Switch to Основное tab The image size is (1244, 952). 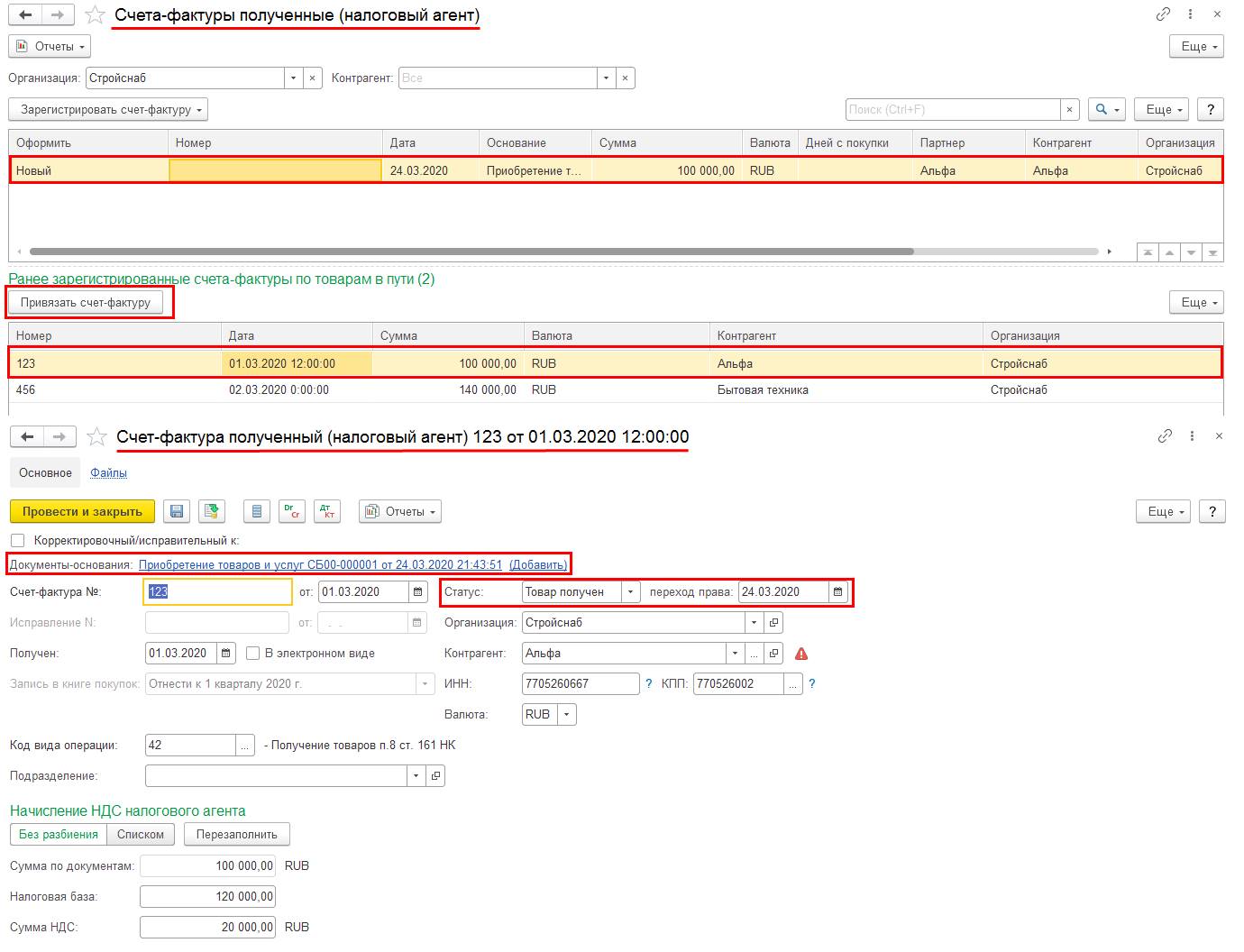pyautogui.click(x=45, y=473)
